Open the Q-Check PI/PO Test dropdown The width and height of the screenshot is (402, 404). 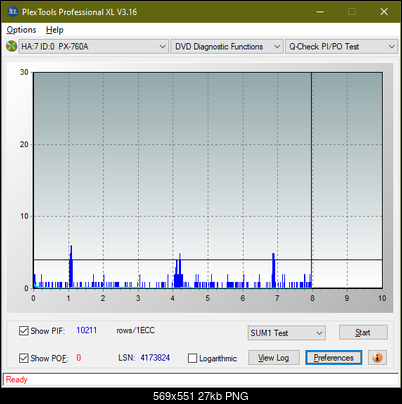click(341, 47)
